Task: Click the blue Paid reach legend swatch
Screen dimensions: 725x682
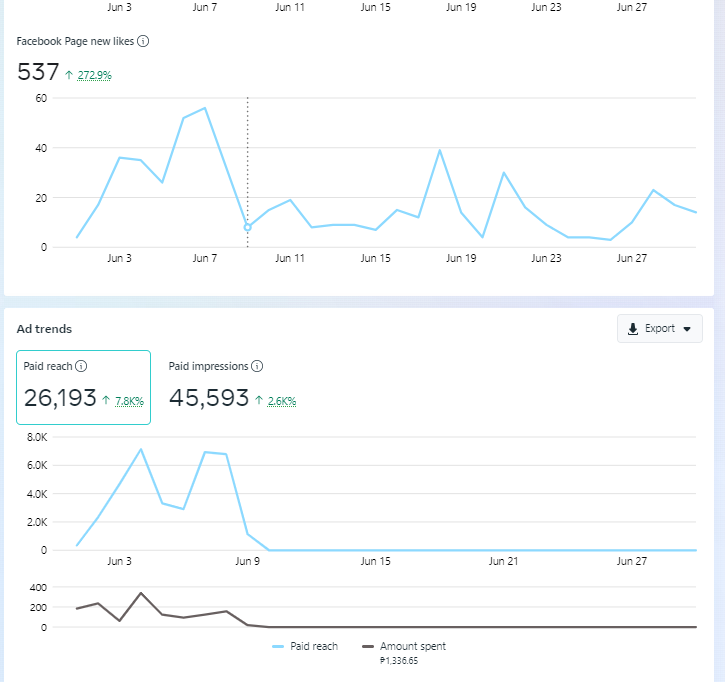Action: click(278, 647)
